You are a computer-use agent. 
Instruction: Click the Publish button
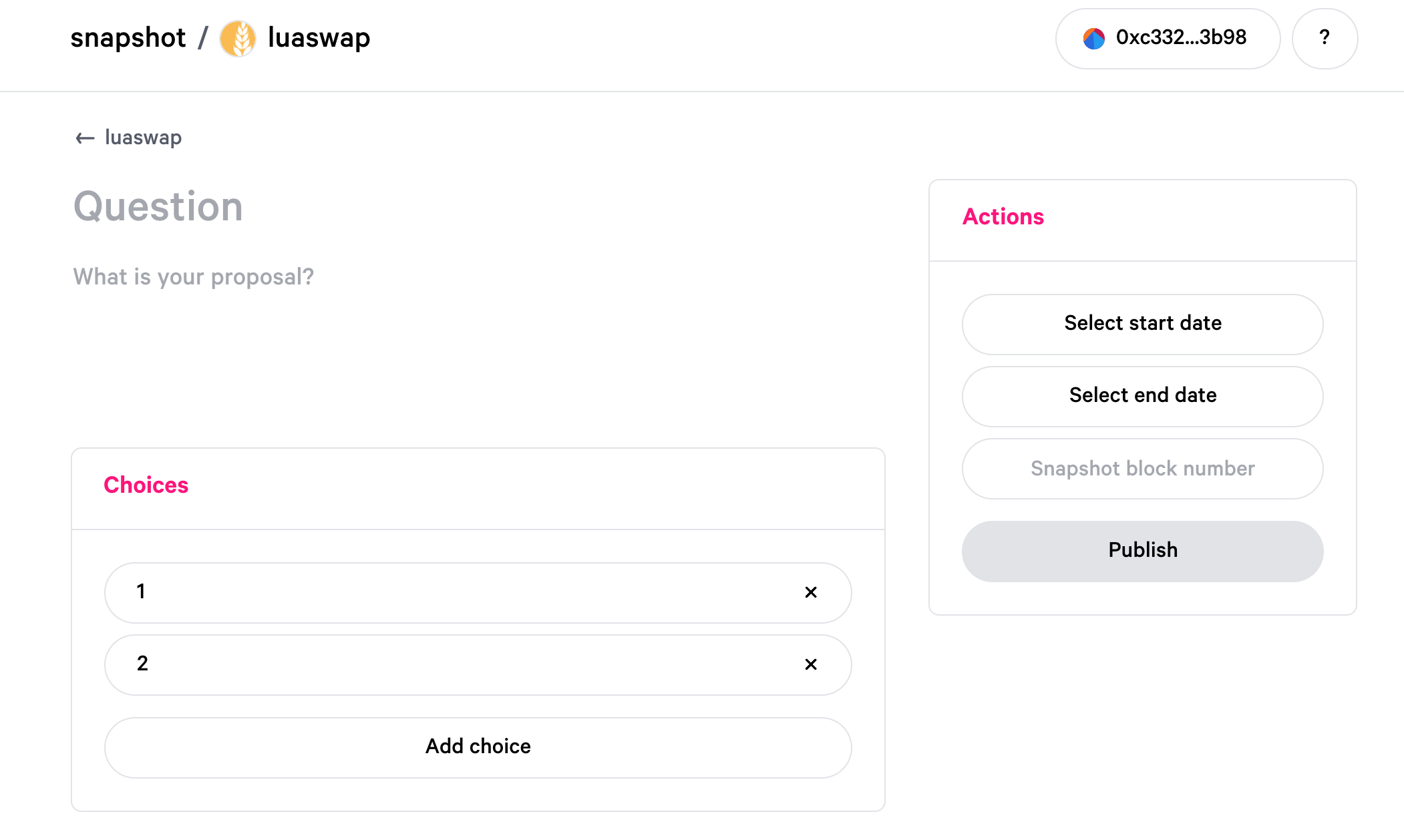click(x=1142, y=551)
